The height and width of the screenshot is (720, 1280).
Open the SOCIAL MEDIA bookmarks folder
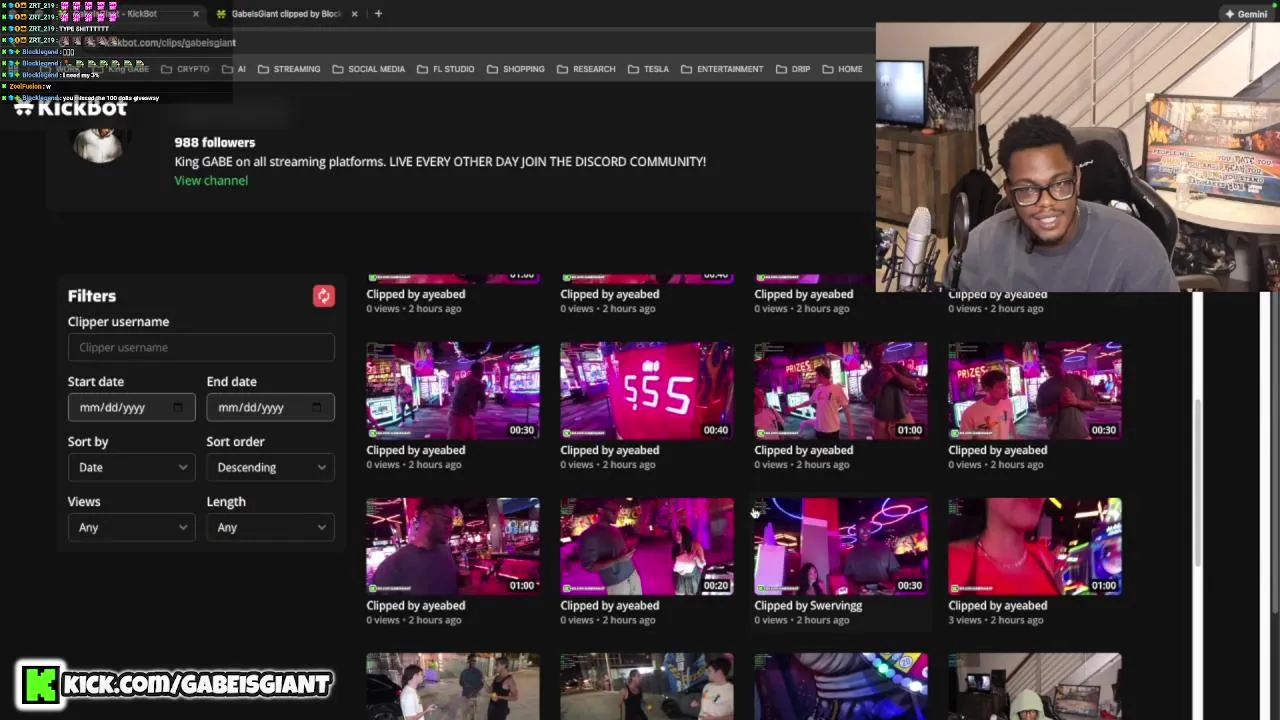click(368, 69)
